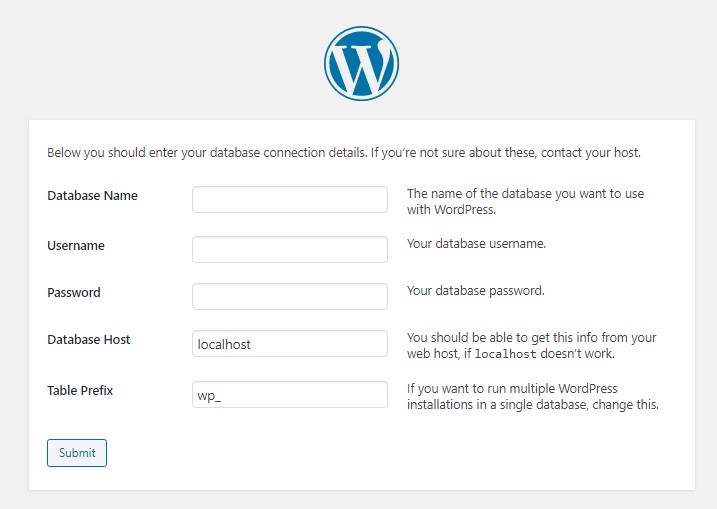Screen dimensions: 717x509
Task: Click the multiple WordPress installations help text
Action: click(x=533, y=396)
